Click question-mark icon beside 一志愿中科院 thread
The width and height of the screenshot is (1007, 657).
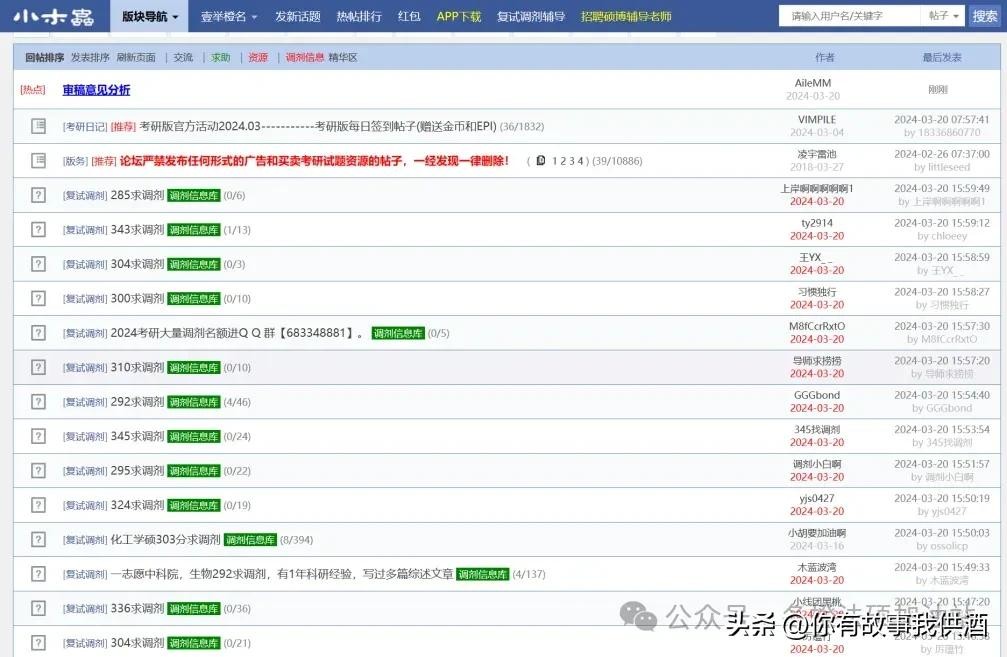[x=39, y=574]
